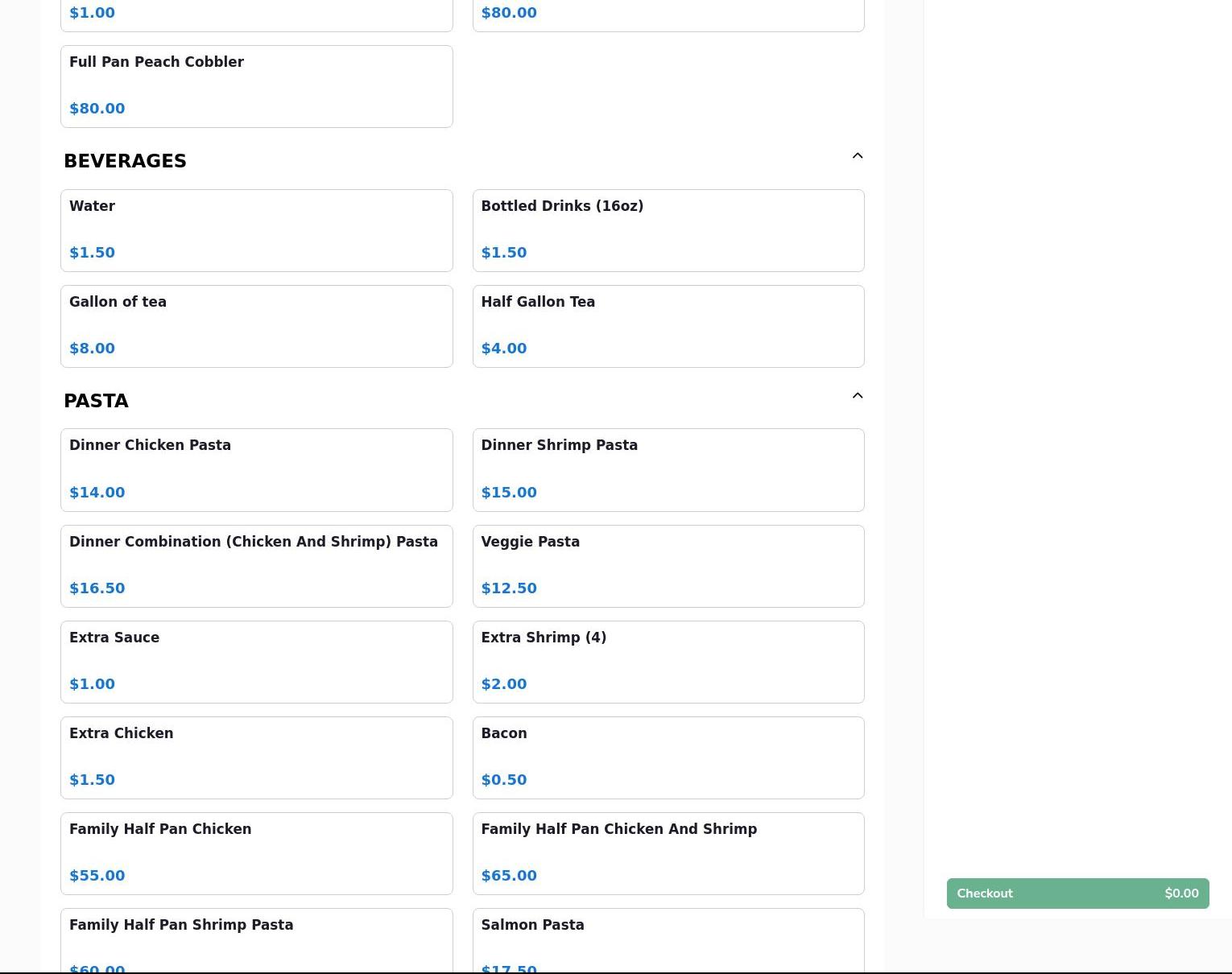The image size is (1232, 974).
Task: Select Dinner Combination Chicken and Shrimp Pasta
Action: 256,566
